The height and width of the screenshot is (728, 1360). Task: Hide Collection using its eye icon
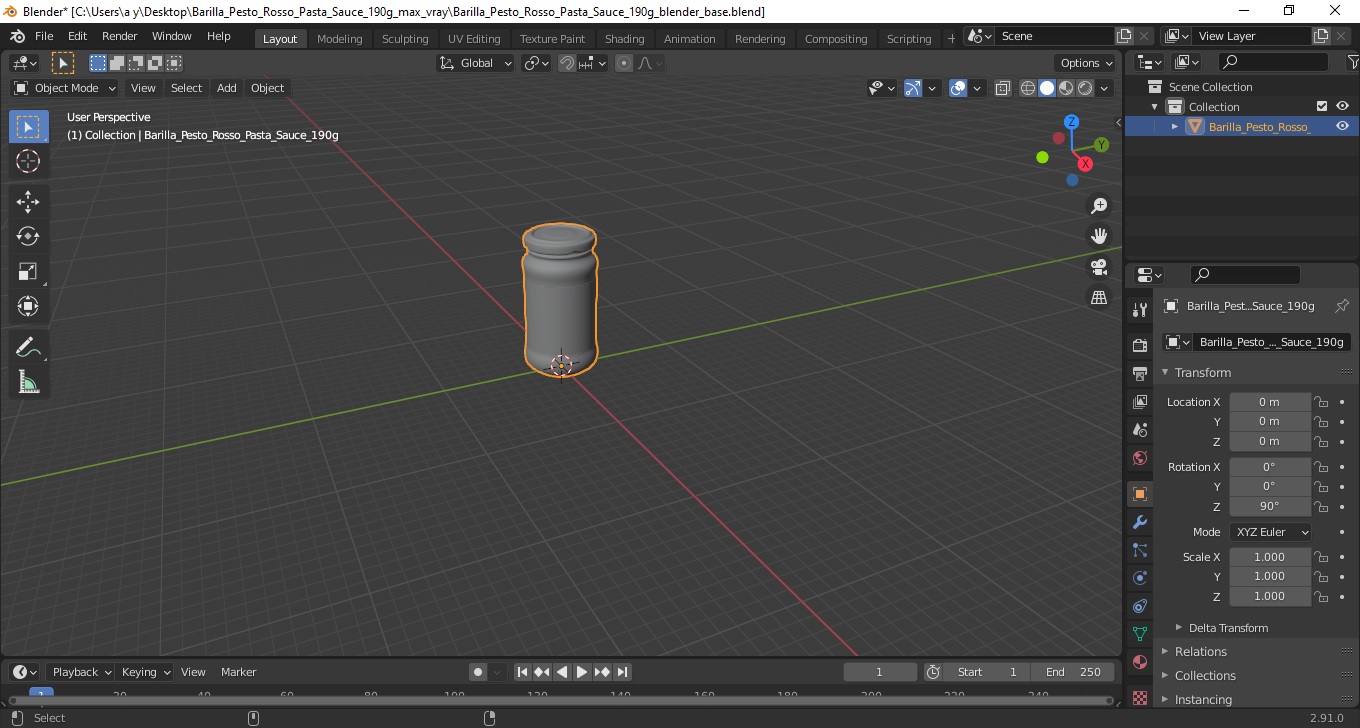(1342, 106)
